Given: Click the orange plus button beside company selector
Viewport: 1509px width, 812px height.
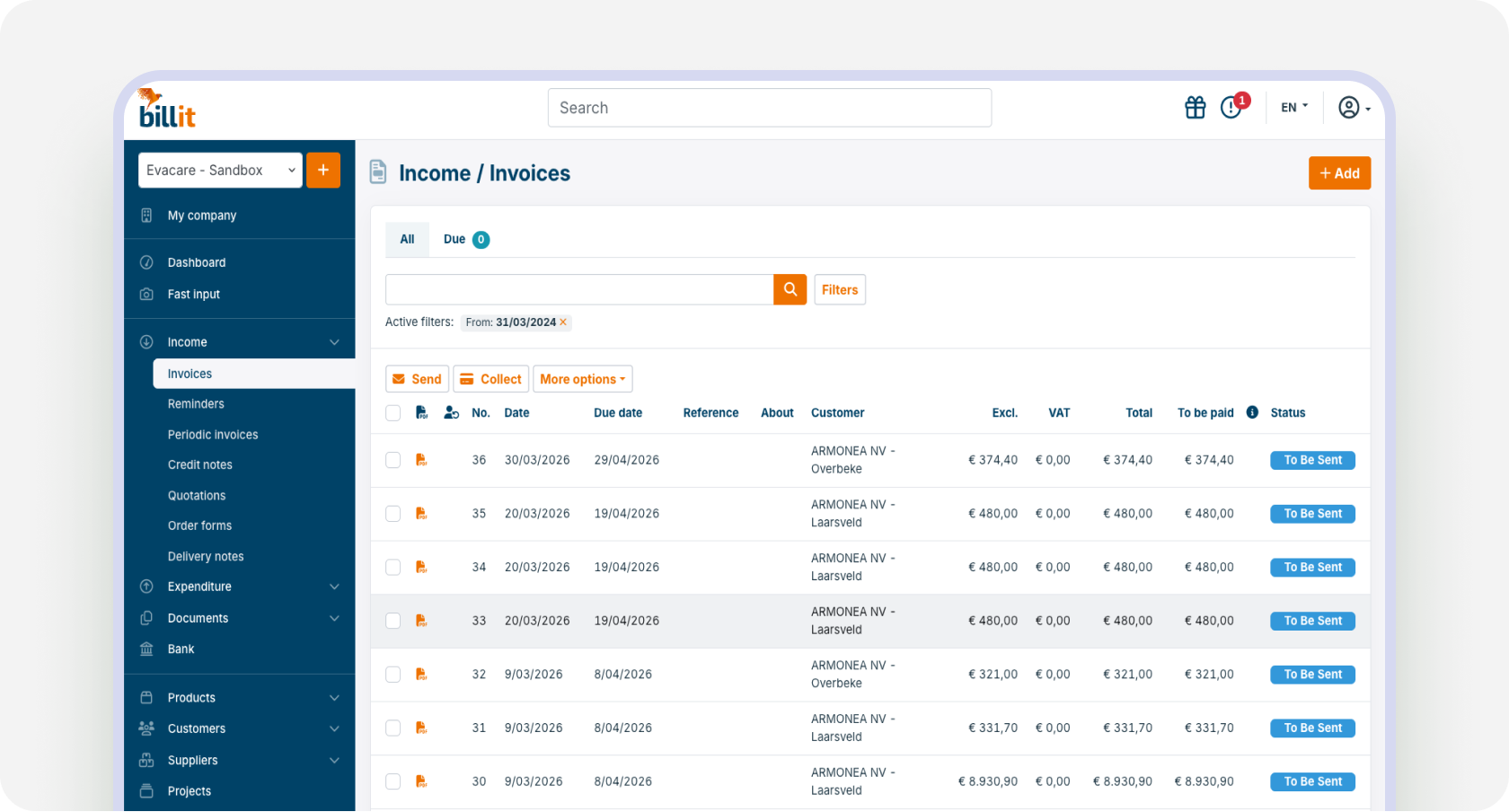Looking at the screenshot, I should 323,170.
